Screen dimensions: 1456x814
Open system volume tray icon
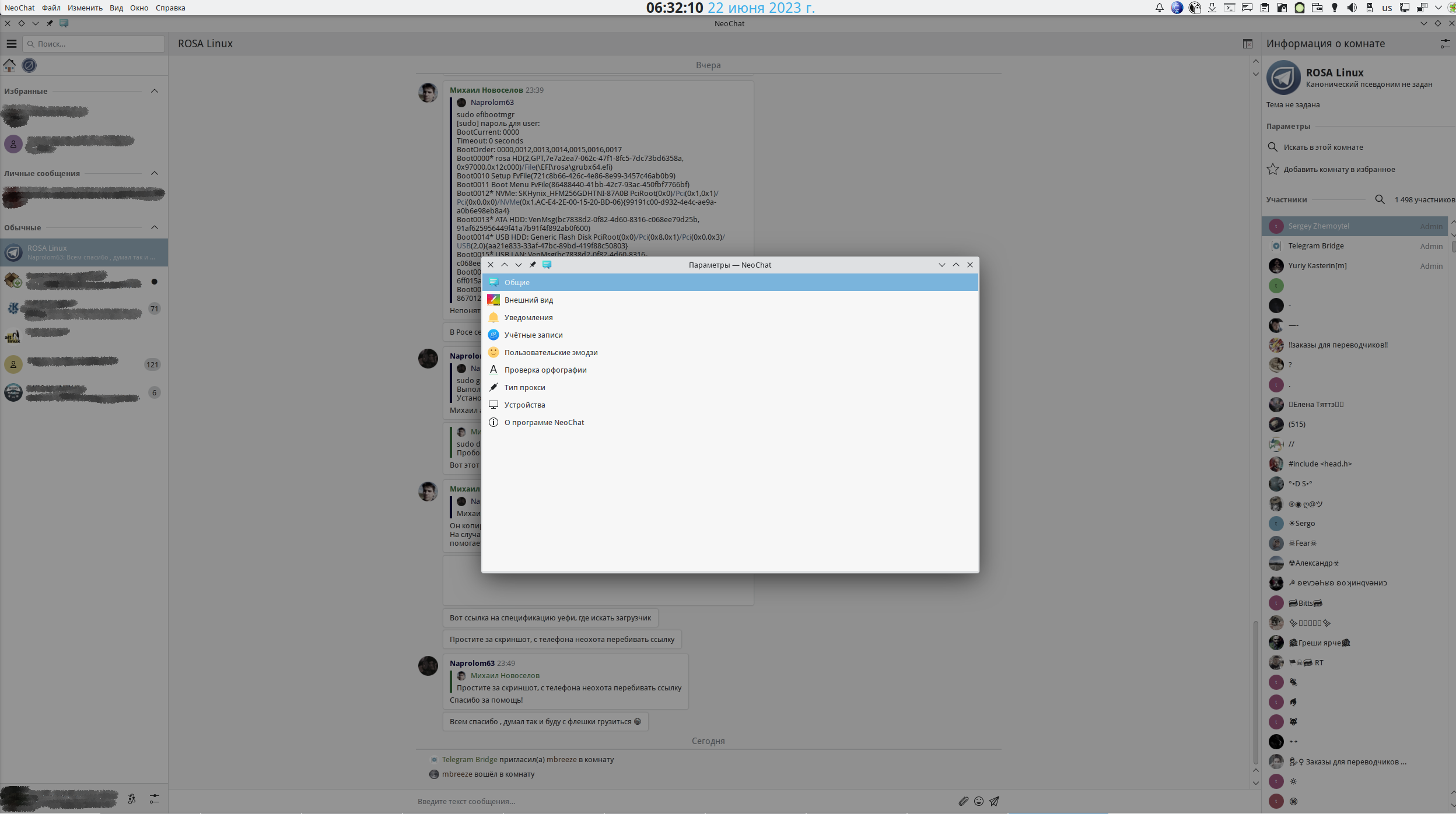click(x=1352, y=8)
